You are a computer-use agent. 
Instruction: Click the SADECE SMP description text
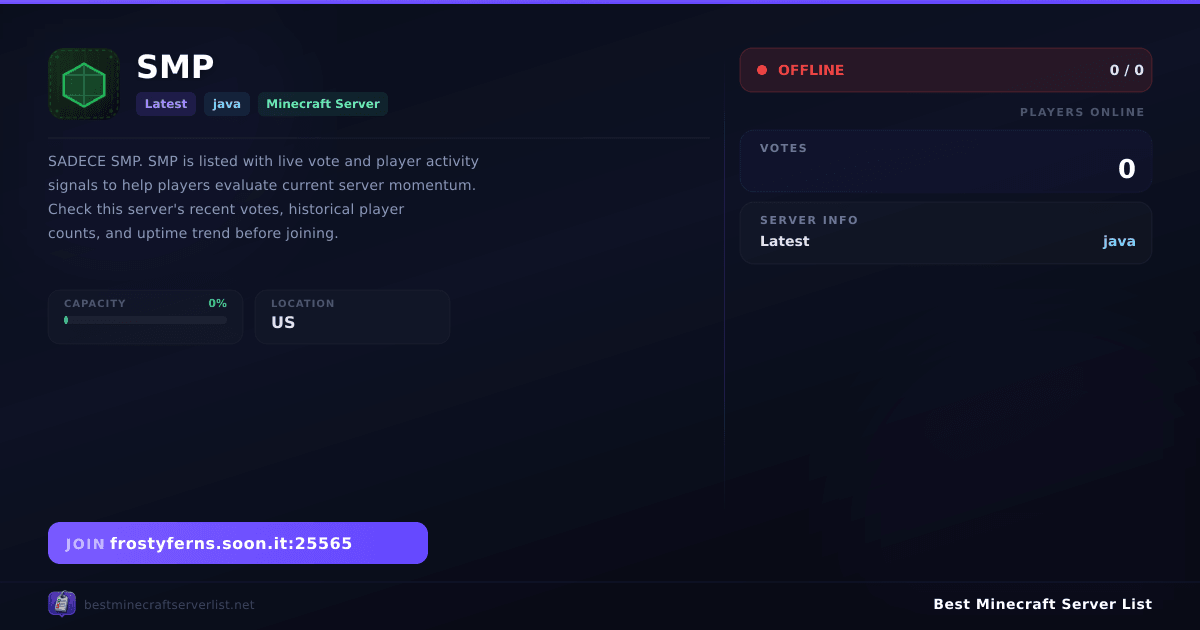(264, 197)
